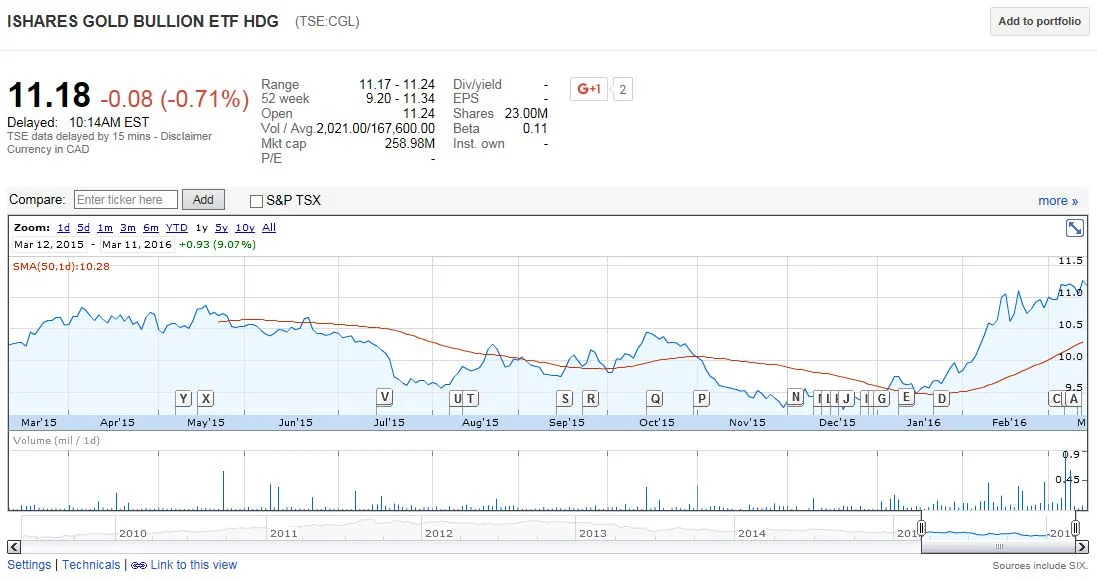Click the left scroll arrow below chart
This screenshot has height=580, width=1097.
[x=14, y=547]
